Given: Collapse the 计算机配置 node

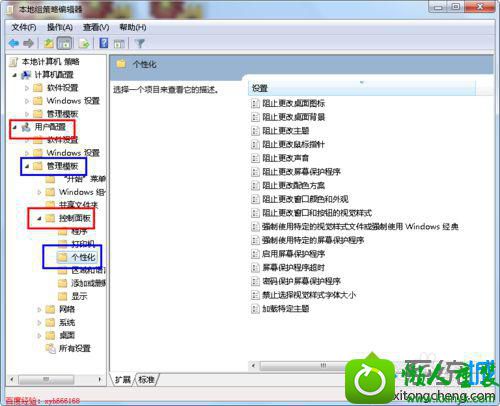Looking at the screenshot, I should 14,75.
